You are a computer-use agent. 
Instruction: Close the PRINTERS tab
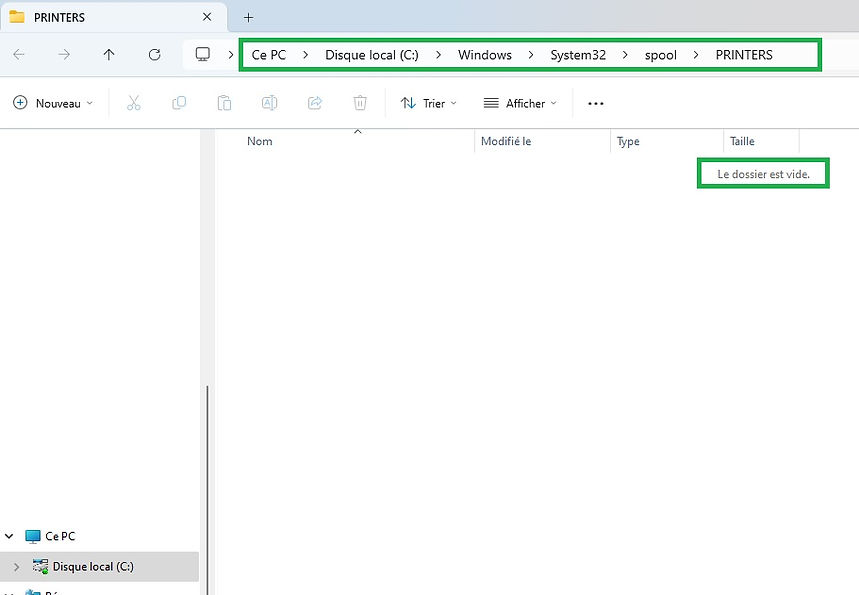pos(207,17)
